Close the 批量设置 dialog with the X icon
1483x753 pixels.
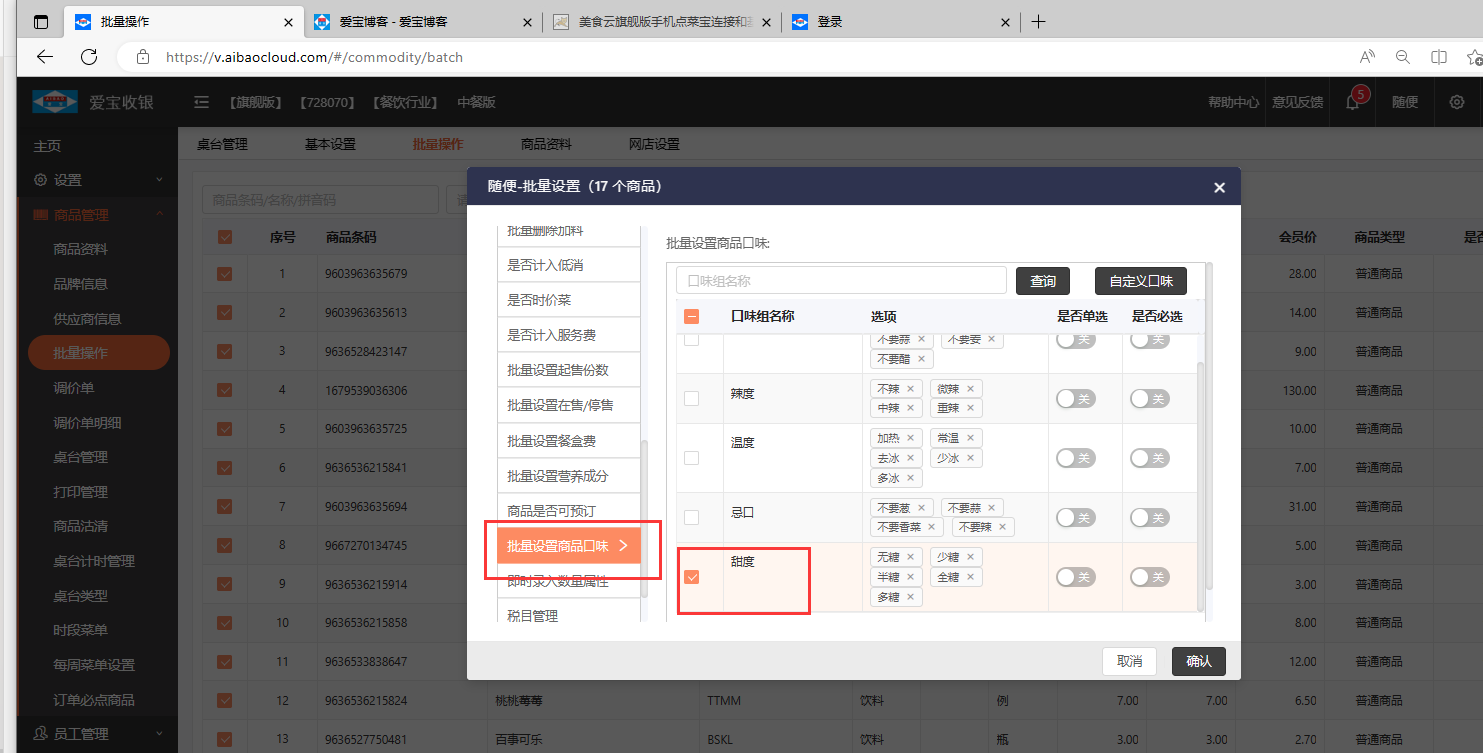[x=1219, y=187]
